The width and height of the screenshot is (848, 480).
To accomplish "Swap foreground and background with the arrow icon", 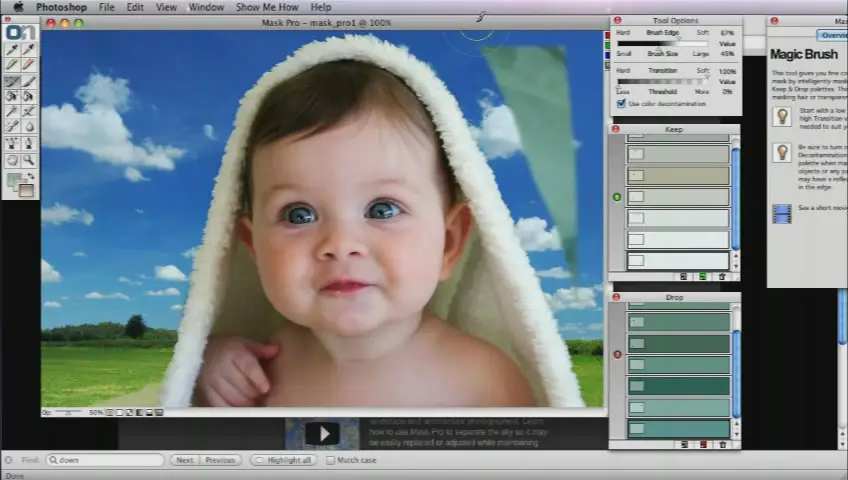I will coord(30,176).
